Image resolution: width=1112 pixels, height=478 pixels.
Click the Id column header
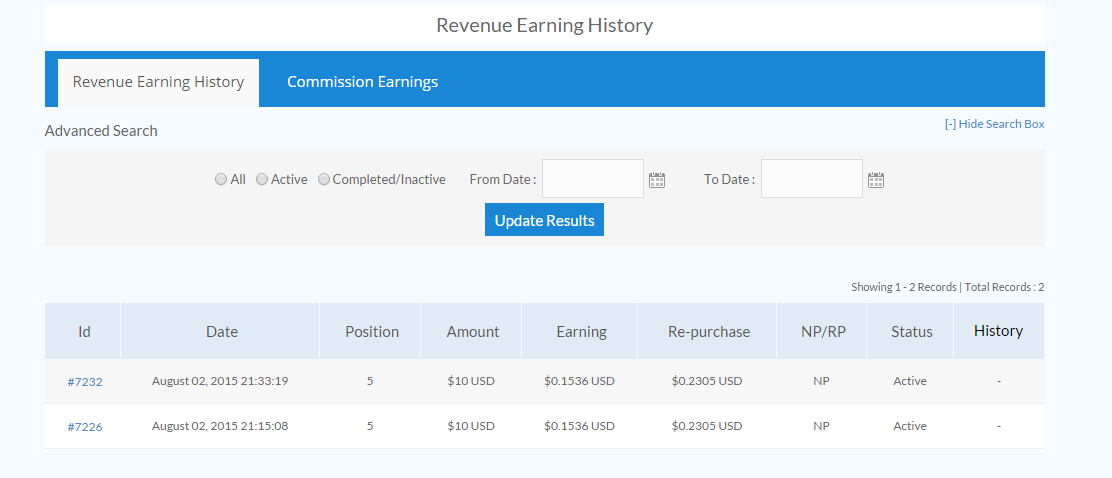84,332
